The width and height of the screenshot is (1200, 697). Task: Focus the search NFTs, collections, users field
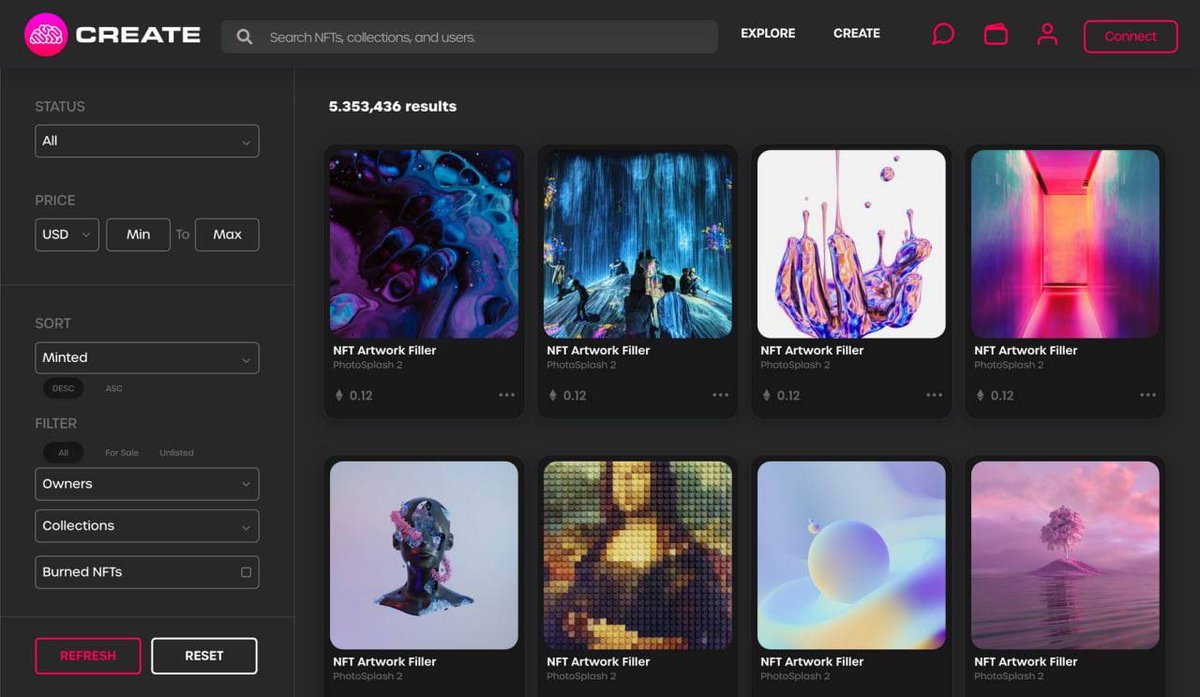click(470, 37)
